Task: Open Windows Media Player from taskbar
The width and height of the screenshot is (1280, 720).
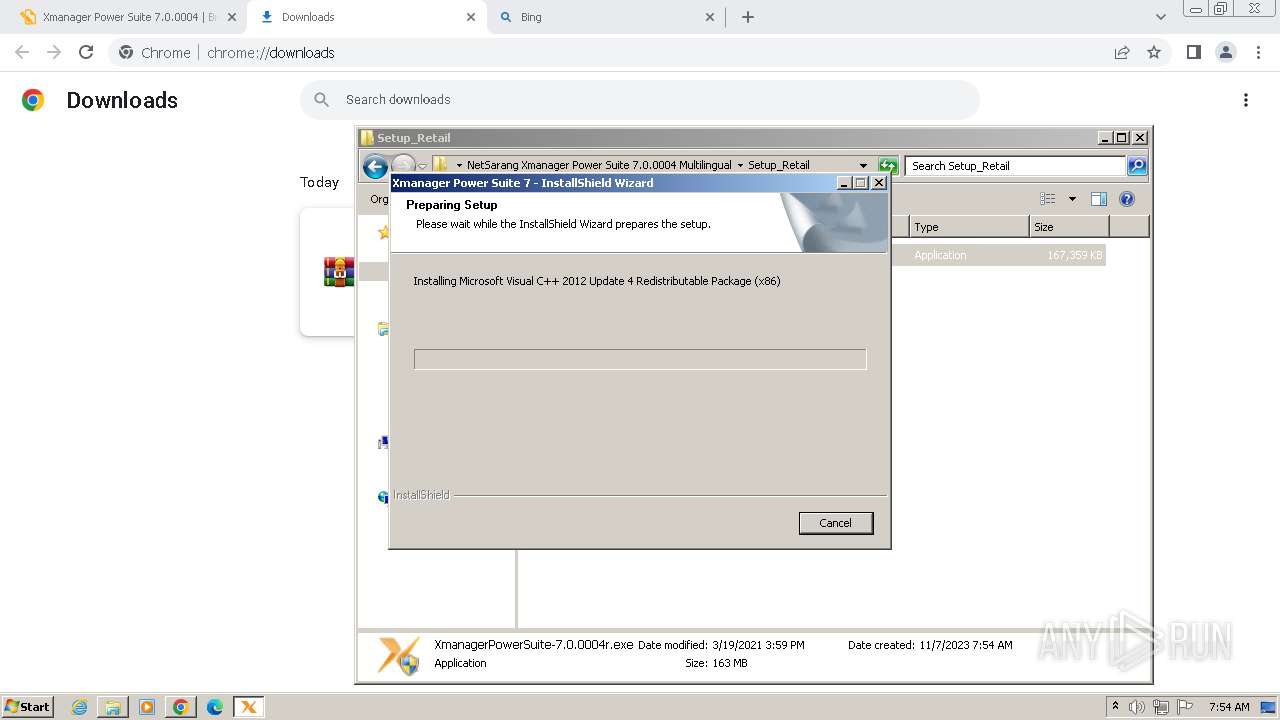Action: [147, 707]
